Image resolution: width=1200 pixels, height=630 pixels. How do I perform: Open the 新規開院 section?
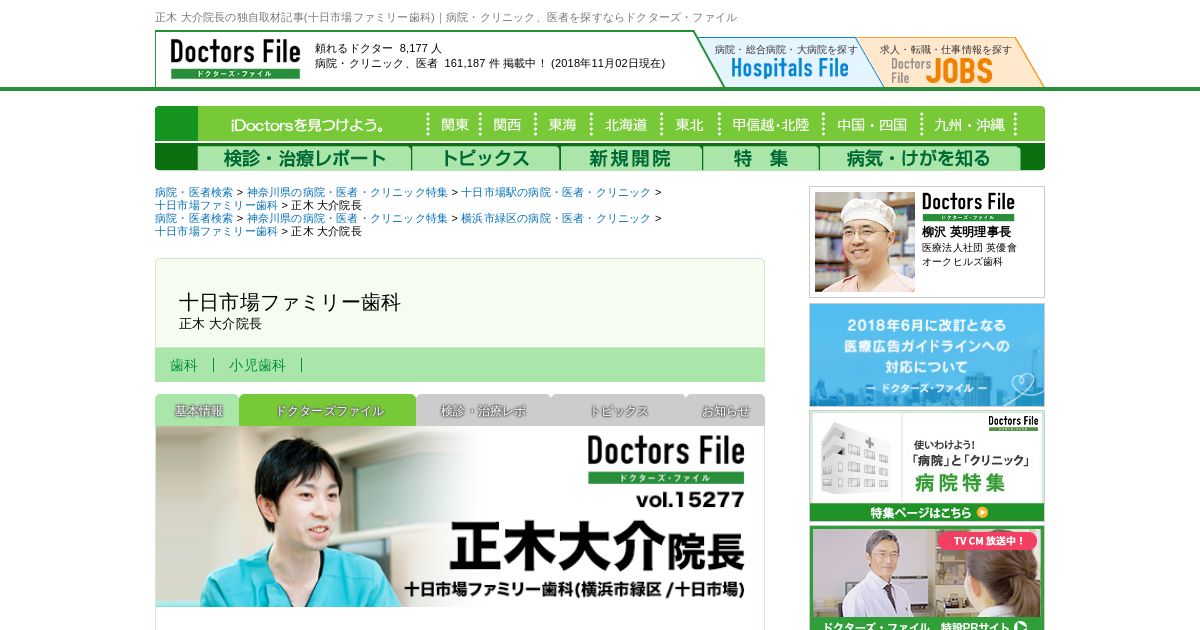click(x=630, y=158)
